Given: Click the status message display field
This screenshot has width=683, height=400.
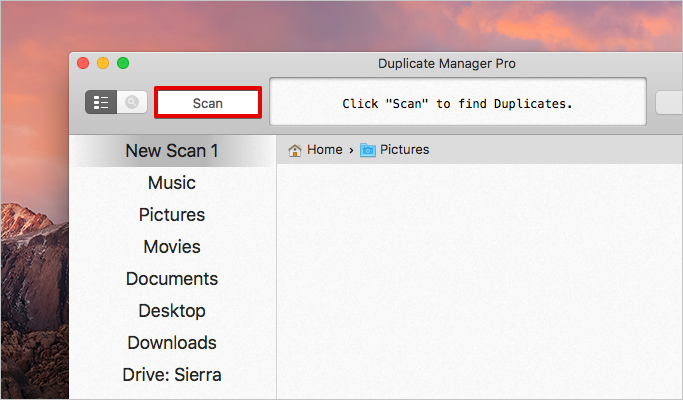Looking at the screenshot, I should [458, 103].
